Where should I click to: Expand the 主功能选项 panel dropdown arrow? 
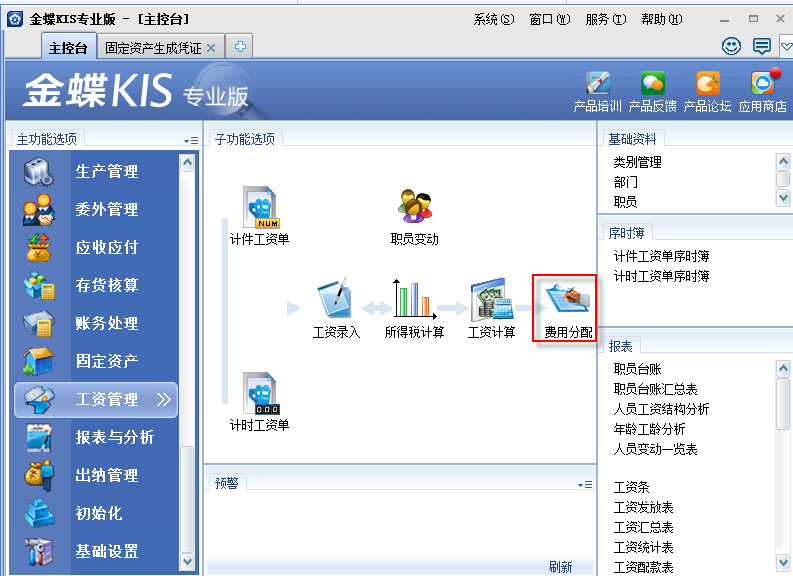coord(190,141)
